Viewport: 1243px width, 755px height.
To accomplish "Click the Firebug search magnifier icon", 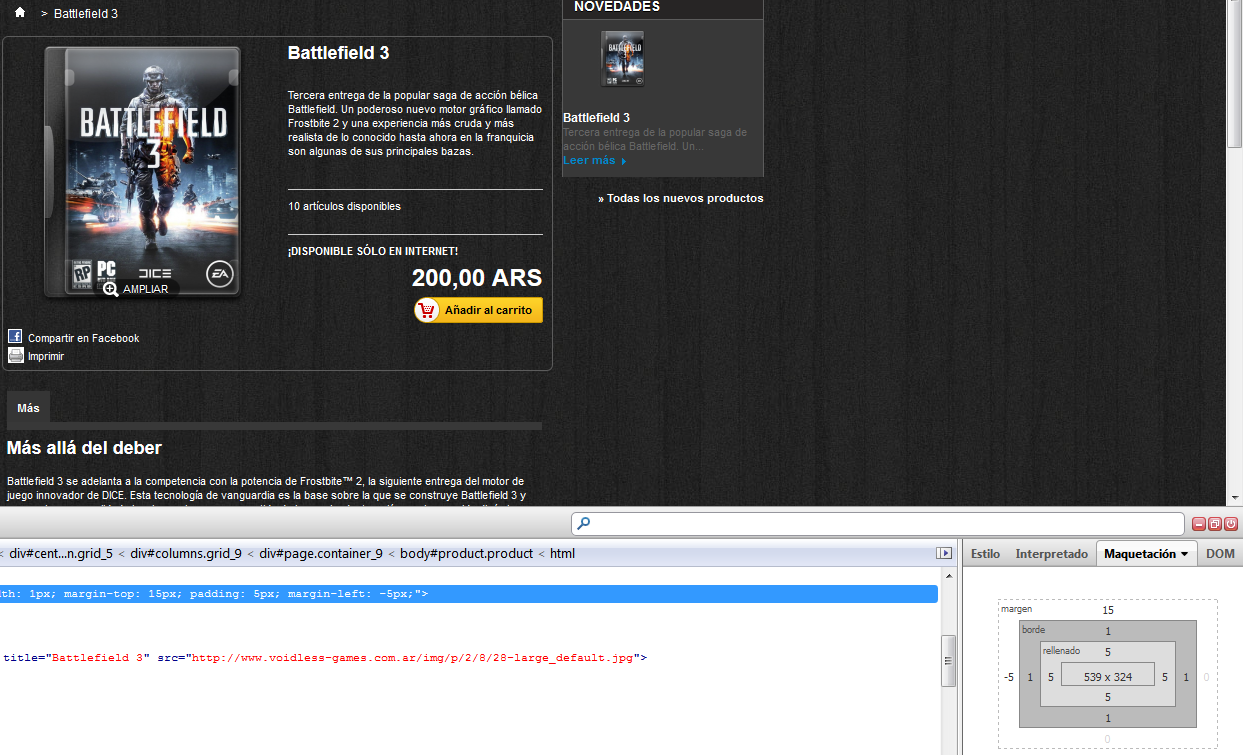I will pyautogui.click(x=584, y=523).
